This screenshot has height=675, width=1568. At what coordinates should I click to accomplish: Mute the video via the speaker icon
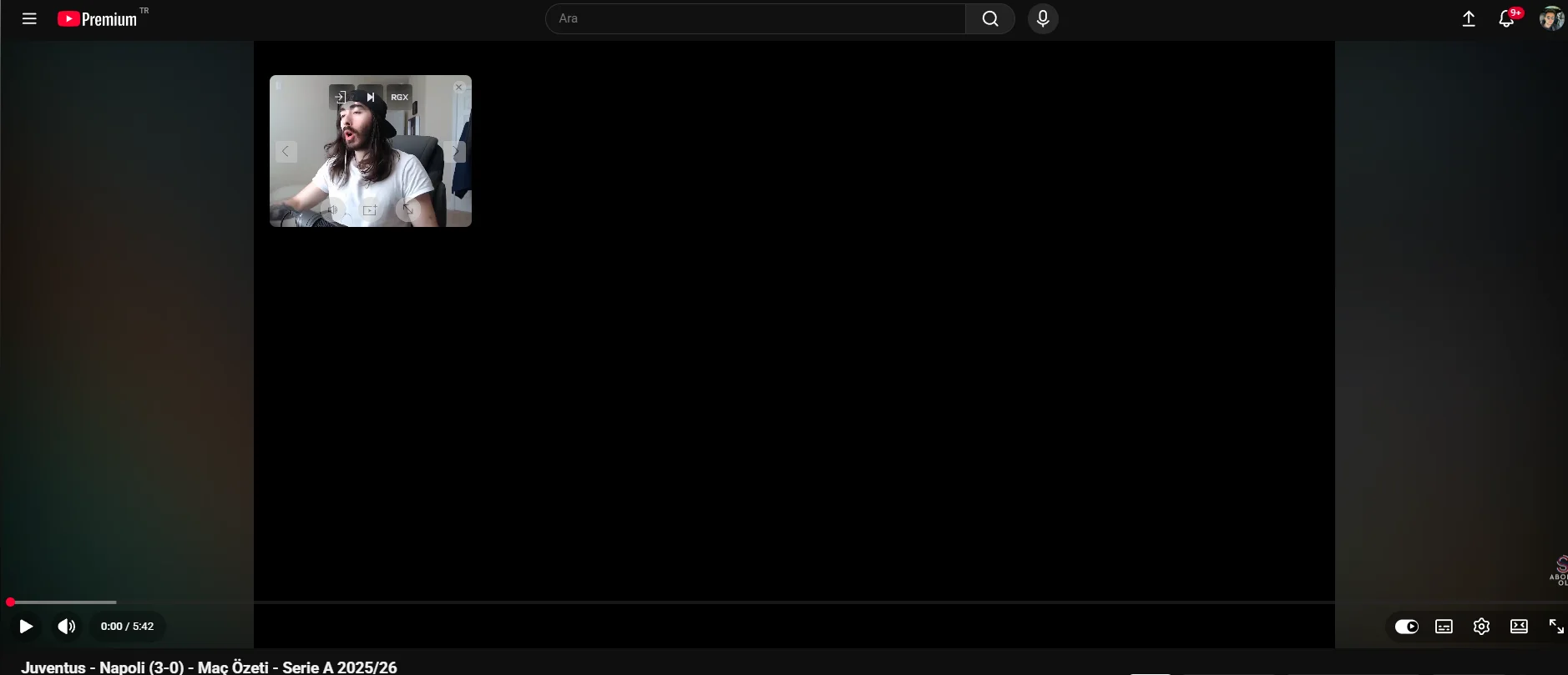67,627
